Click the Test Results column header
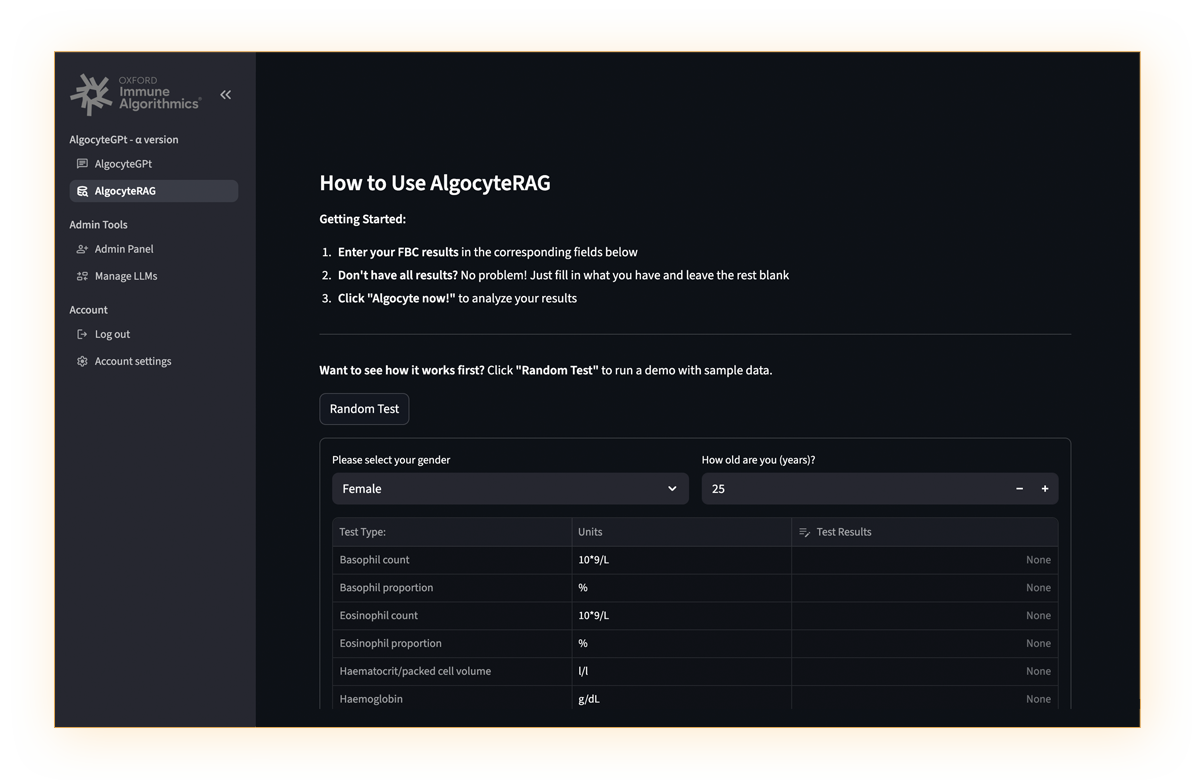 924,532
